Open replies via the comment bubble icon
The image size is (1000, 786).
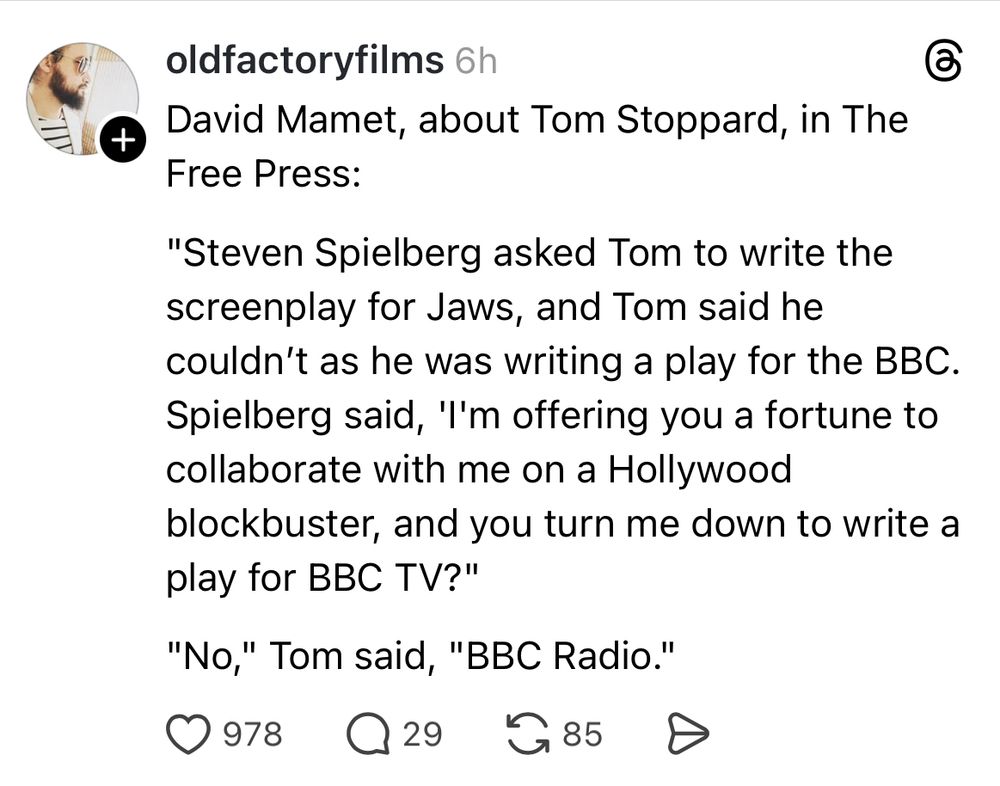pos(368,734)
